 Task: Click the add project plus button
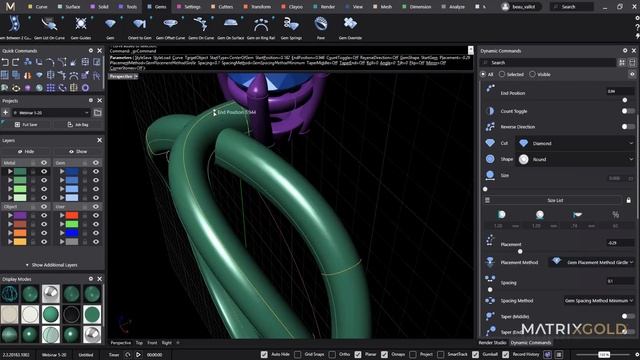point(5,113)
